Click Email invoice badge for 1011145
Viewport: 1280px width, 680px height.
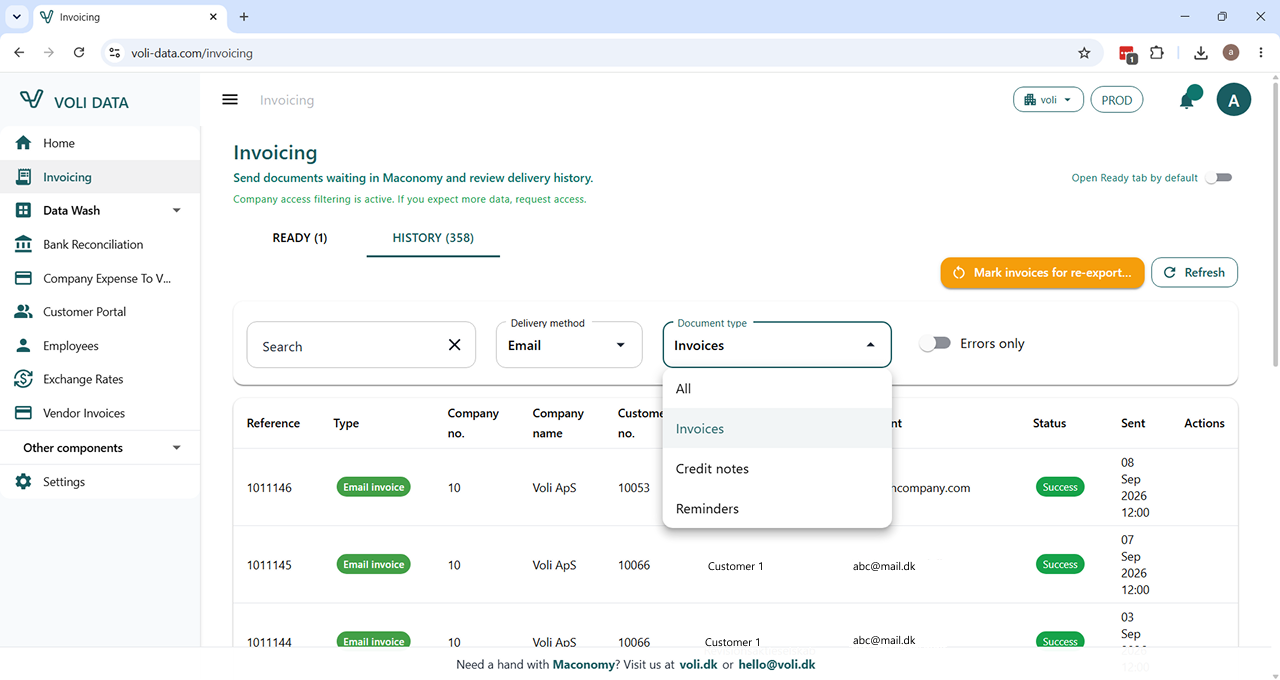coord(374,565)
